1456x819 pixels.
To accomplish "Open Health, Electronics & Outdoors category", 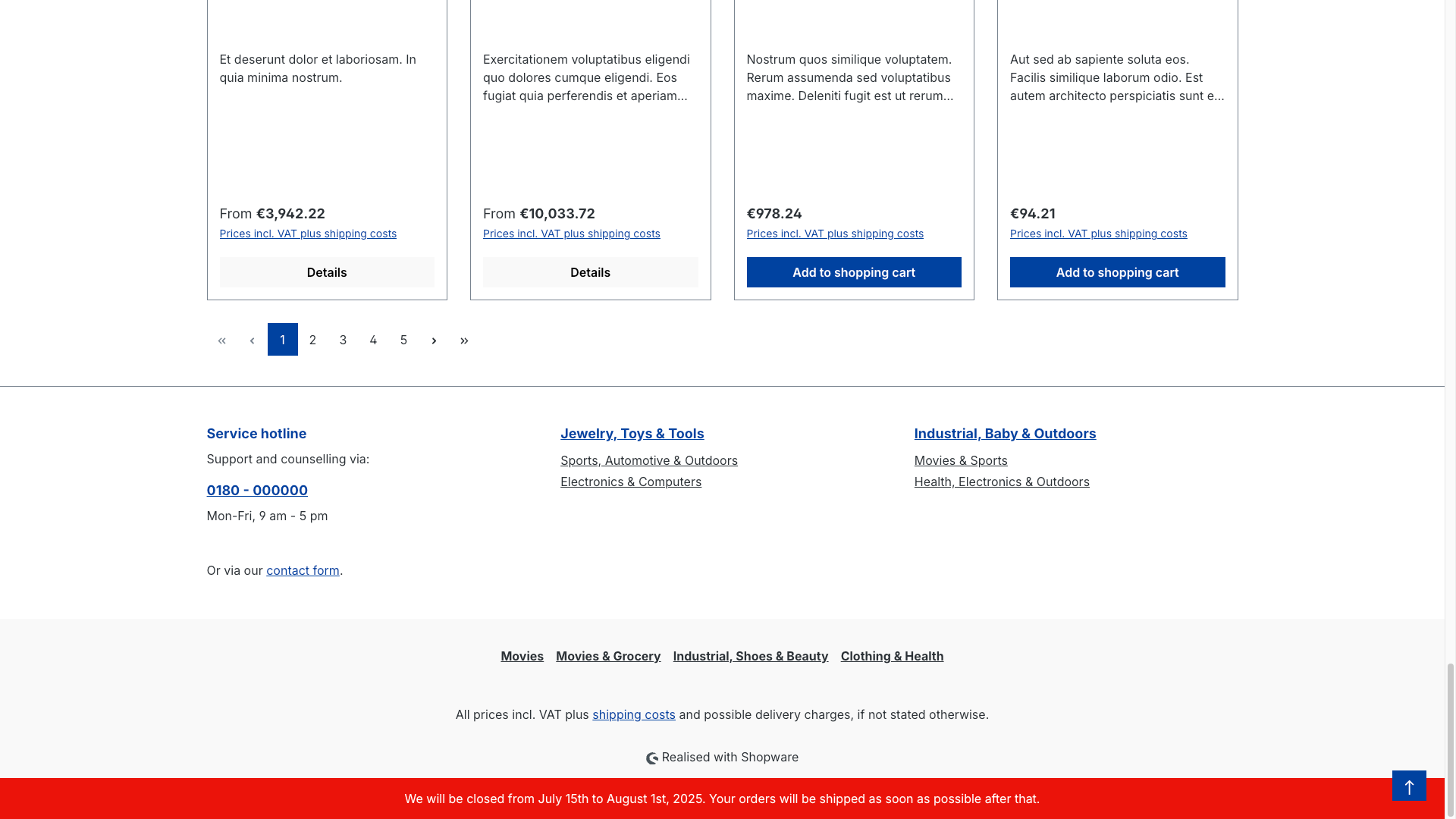I will pos(1002,482).
